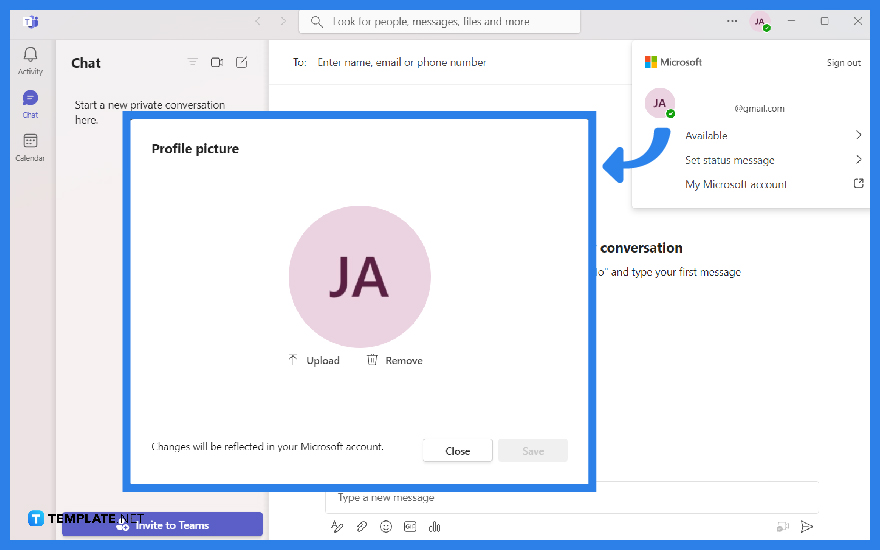Image resolution: width=880 pixels, height=550 pixels.
Task: Open My Microsoft account link
Action: (x=773, y=184)
